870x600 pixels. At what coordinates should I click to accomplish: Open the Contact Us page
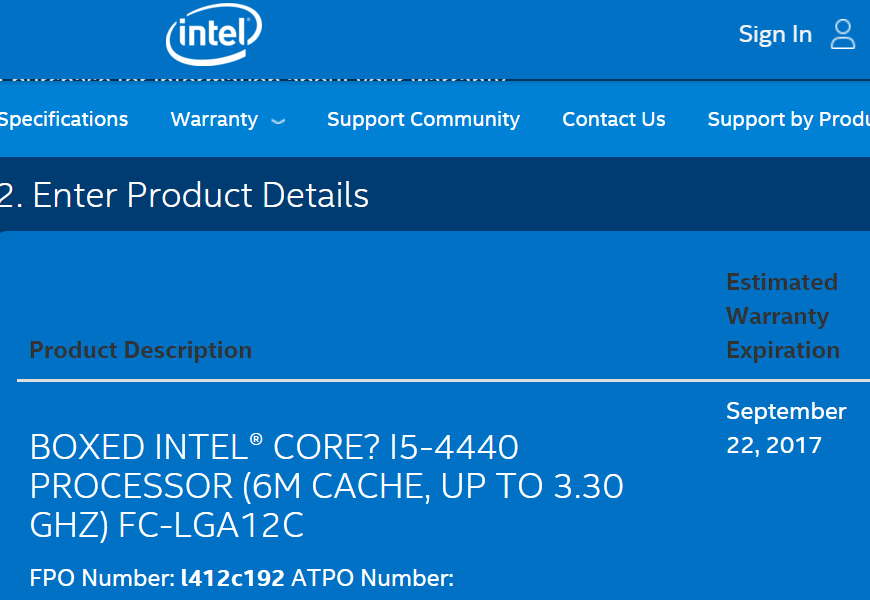coord(614,119)
